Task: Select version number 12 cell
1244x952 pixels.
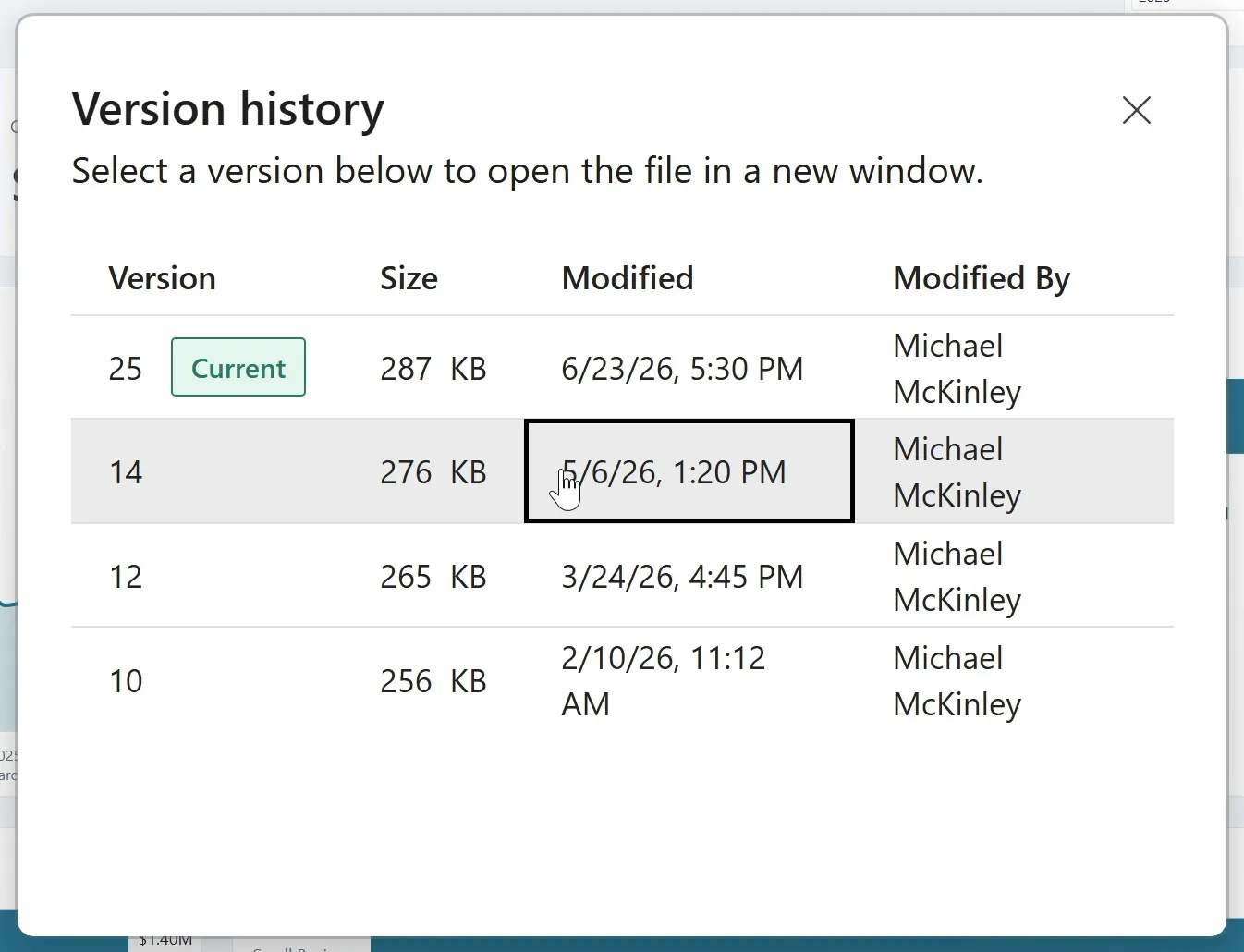Action: coord(126,577)
